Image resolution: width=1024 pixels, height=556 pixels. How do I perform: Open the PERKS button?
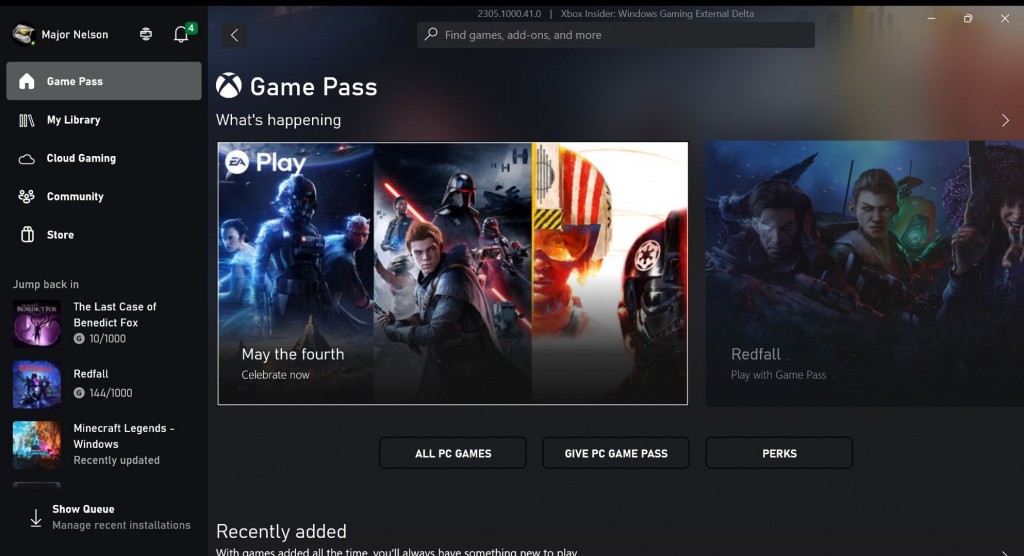click(x=779, y=453)
